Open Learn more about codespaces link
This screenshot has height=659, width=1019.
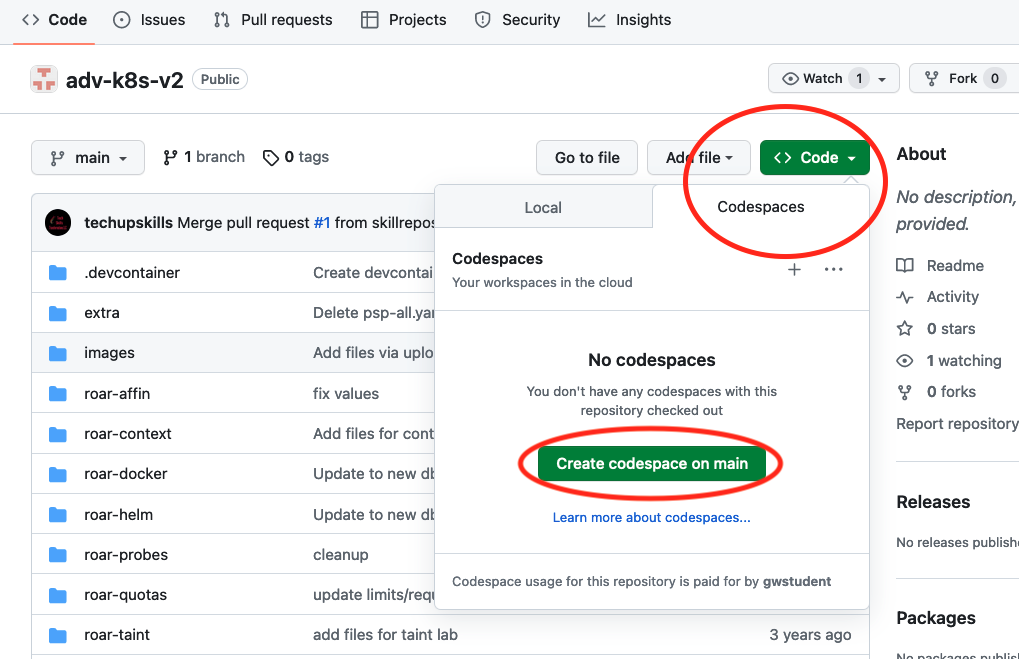pos(651,517)
